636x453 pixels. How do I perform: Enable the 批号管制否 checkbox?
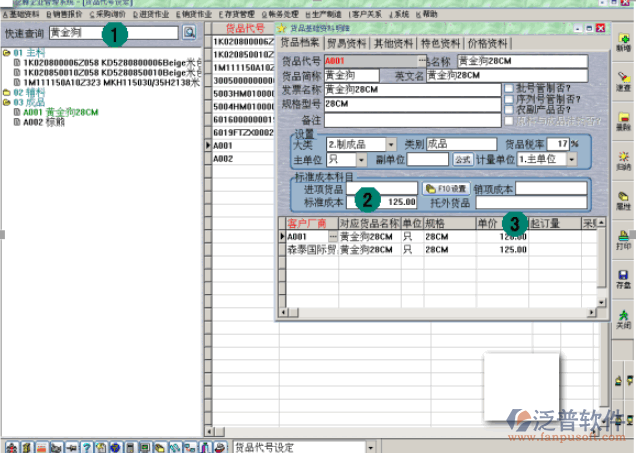509,88
